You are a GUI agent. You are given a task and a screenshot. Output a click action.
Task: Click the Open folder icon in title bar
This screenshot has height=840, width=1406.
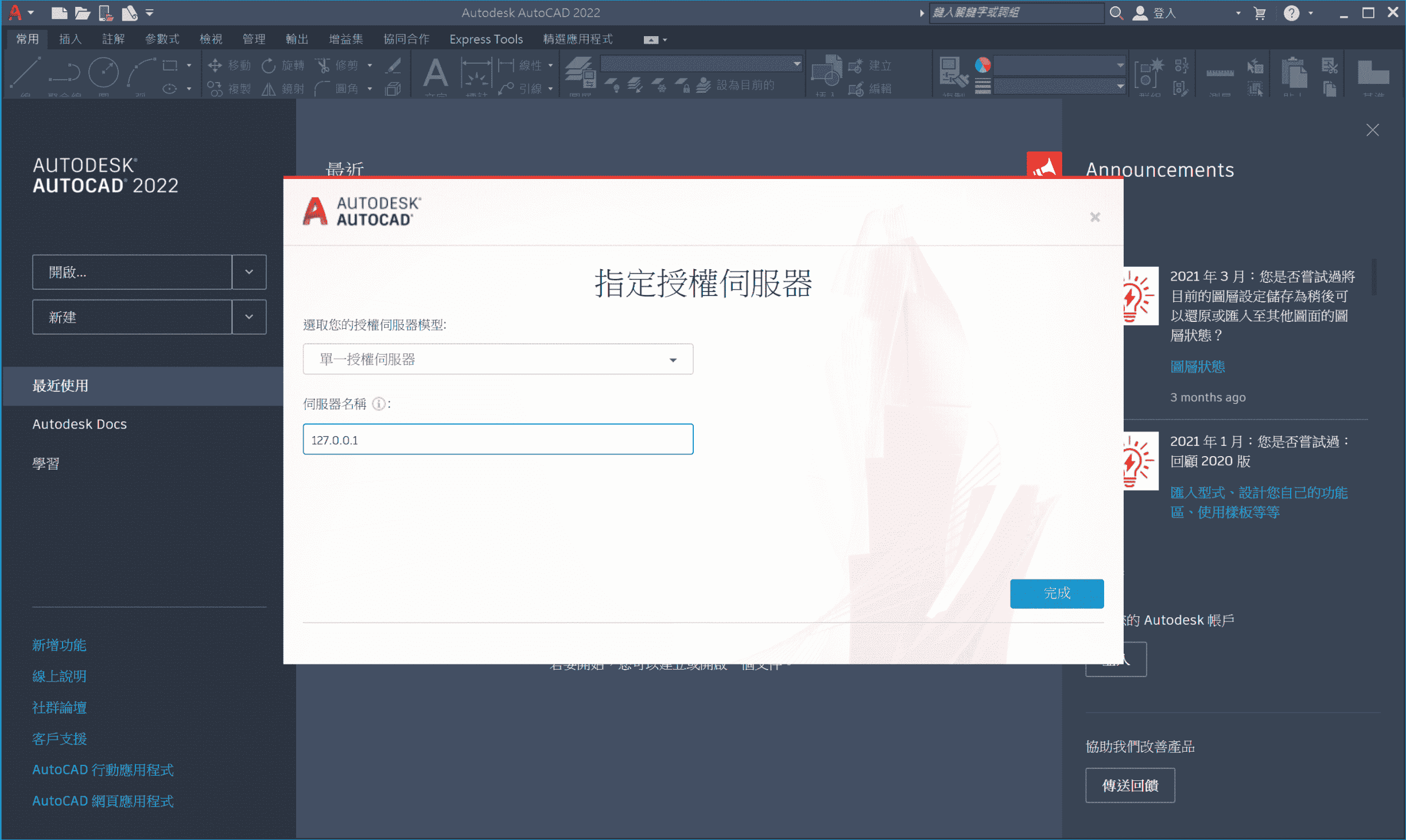(83, 13)
